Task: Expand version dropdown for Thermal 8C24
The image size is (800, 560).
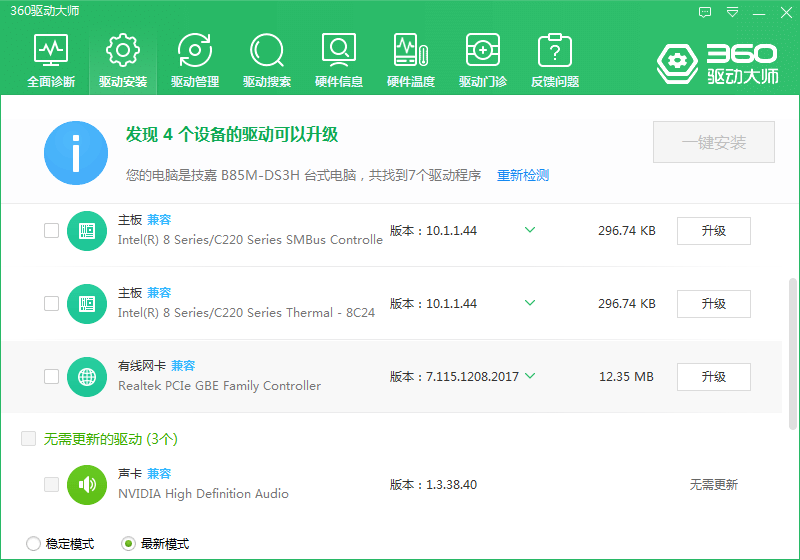Action: 530,303
